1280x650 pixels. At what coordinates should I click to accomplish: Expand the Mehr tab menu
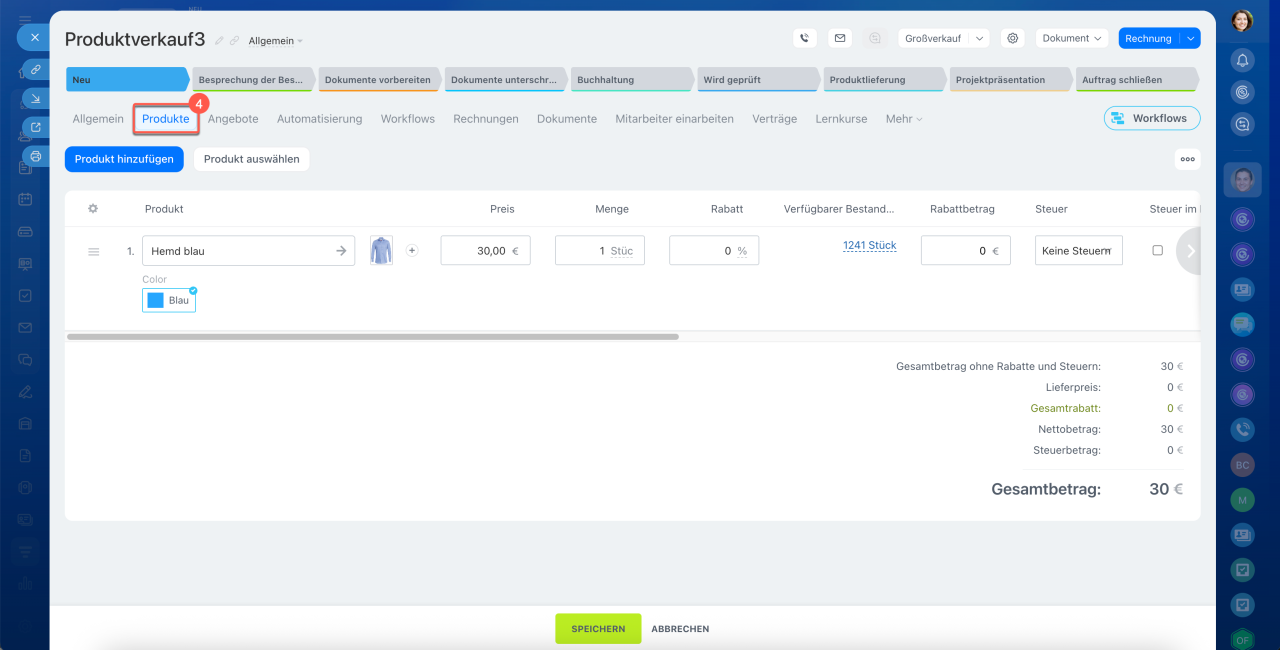[x=903, y=119]
